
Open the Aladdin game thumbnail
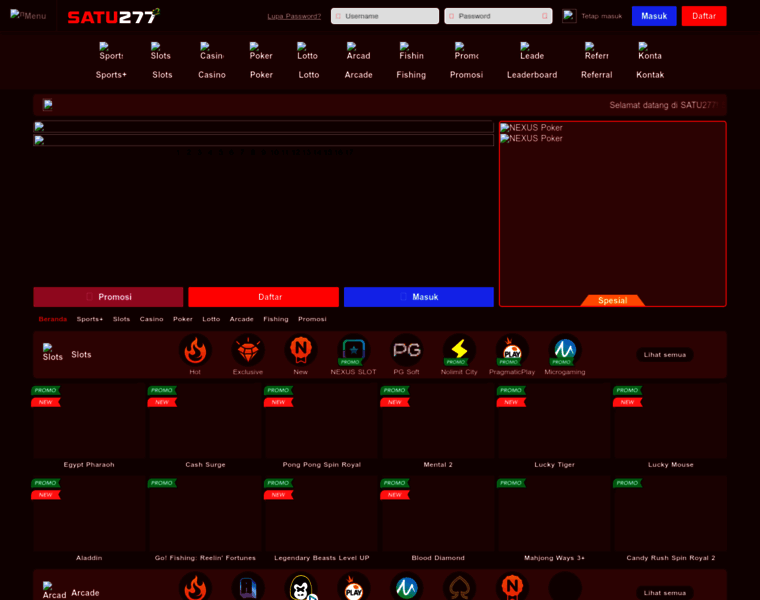(89, 514)
